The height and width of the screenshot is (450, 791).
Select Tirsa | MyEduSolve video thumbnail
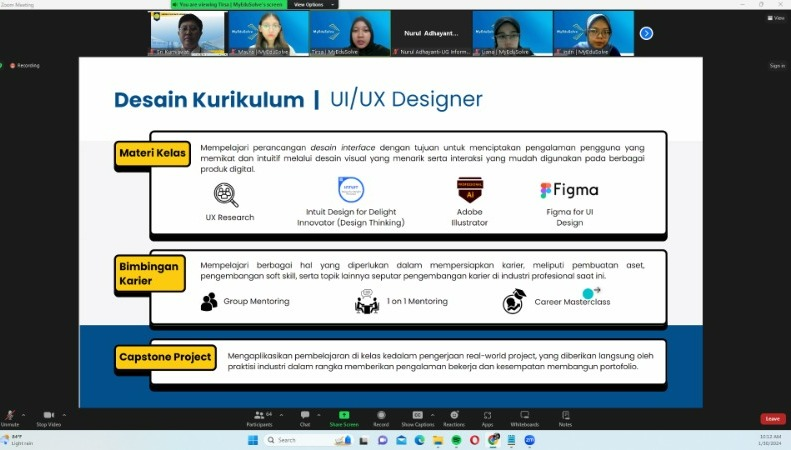tap(350, 33)
